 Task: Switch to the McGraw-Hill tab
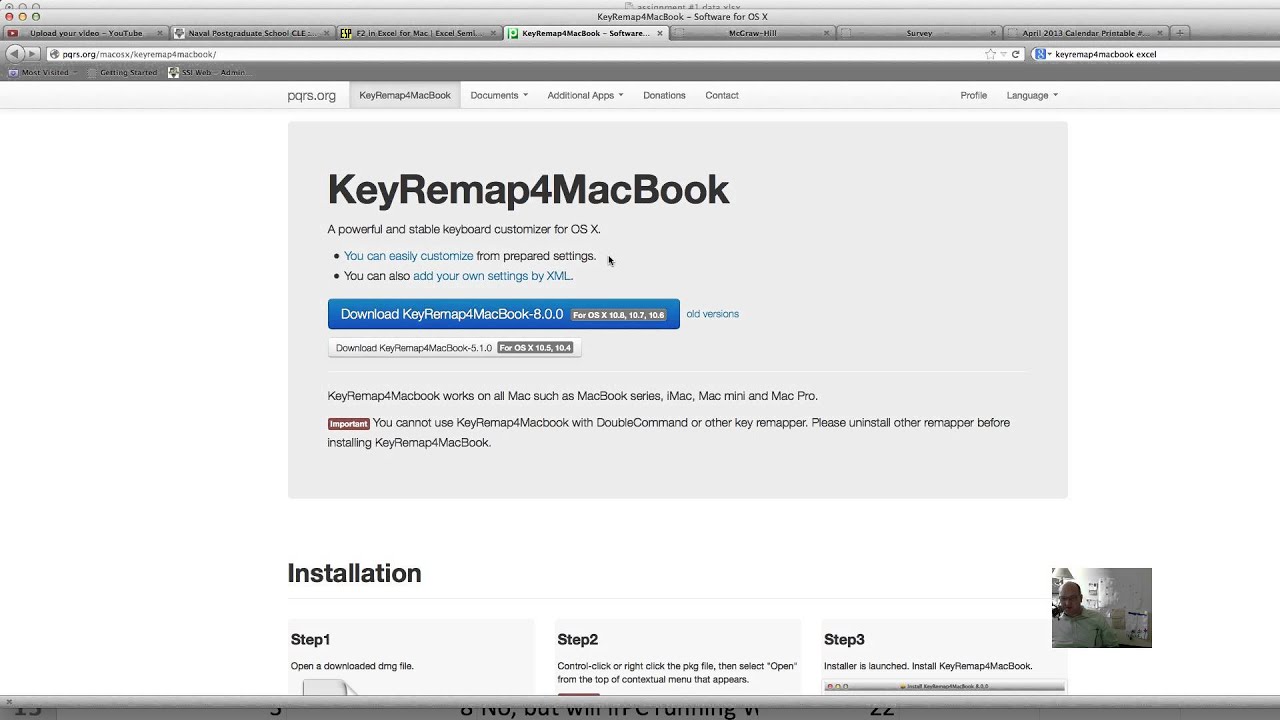(x=752, y=33)
